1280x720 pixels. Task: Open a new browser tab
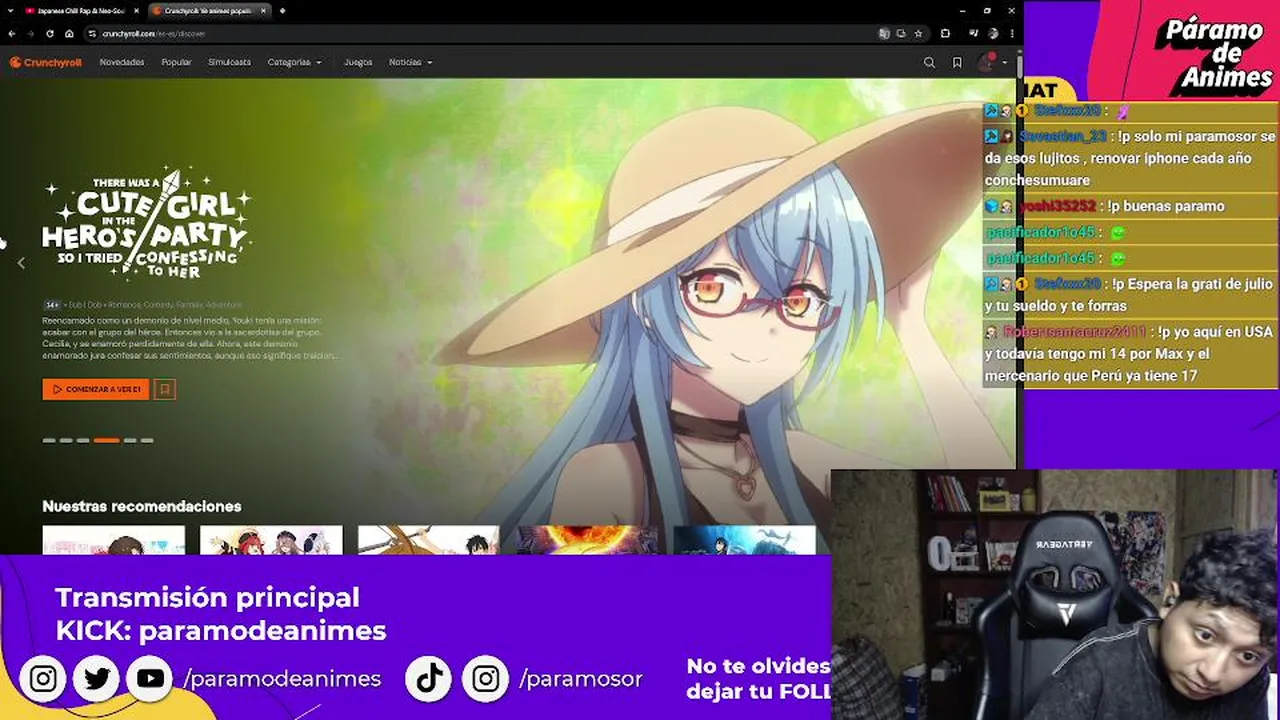click(x=282, y=11)
